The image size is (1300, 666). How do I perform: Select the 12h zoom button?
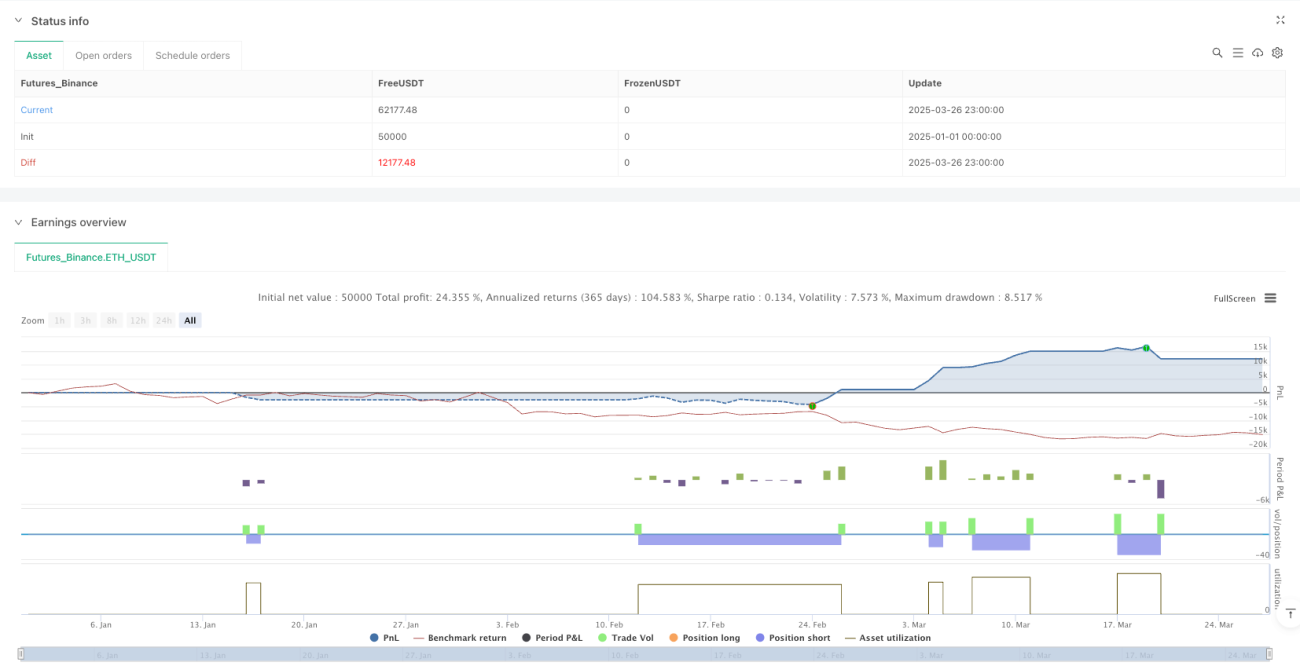coord(138,321)
